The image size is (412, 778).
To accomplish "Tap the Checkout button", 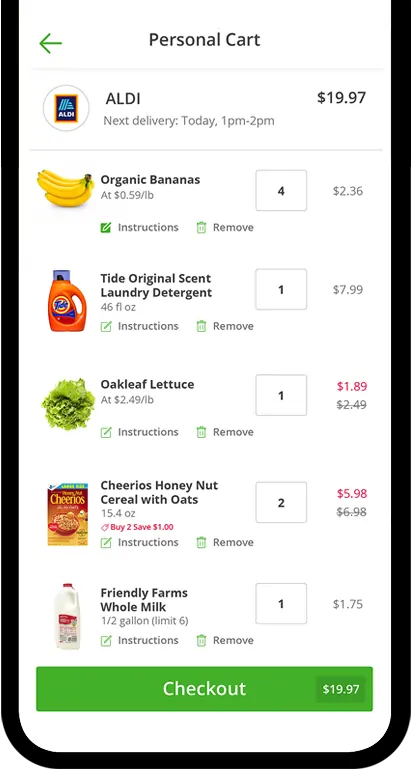I will tap(204, 689).
